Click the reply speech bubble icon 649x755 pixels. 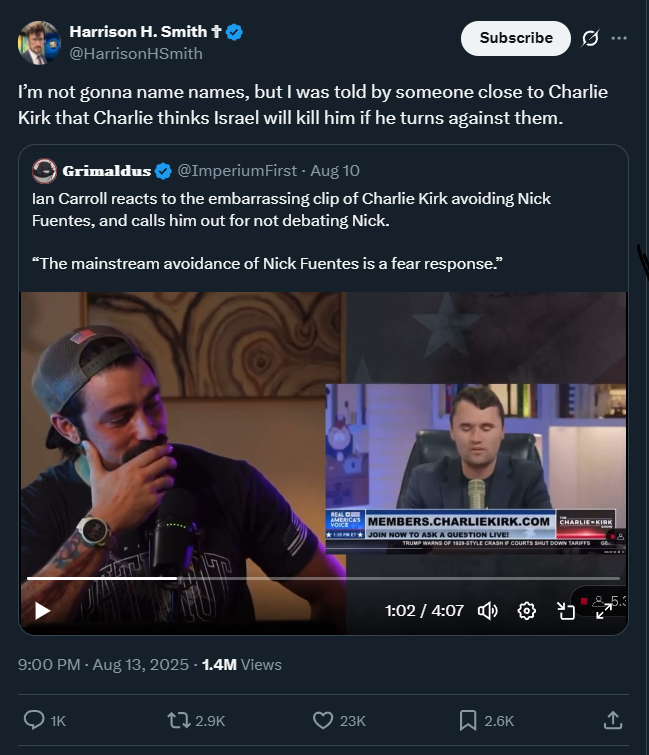pyautogui.click(x=34, y=720)
